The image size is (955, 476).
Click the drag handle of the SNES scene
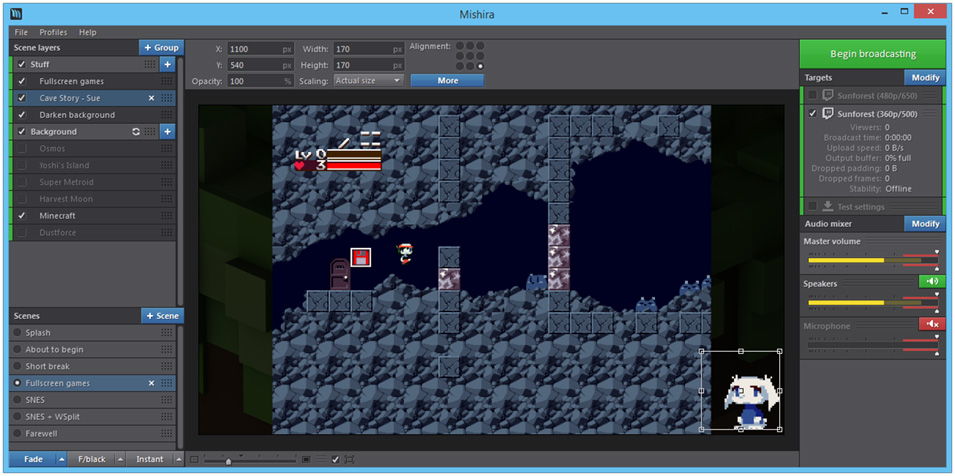pyautogui.click(x=166, y=400)
